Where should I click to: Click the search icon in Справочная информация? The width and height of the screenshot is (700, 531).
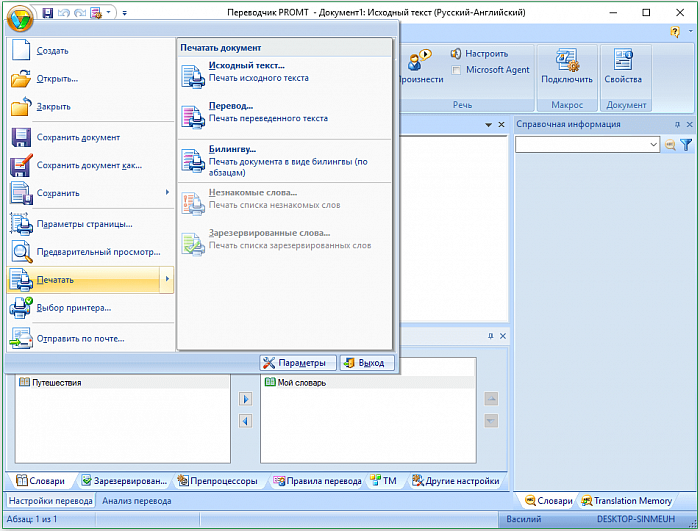point(671,144)
